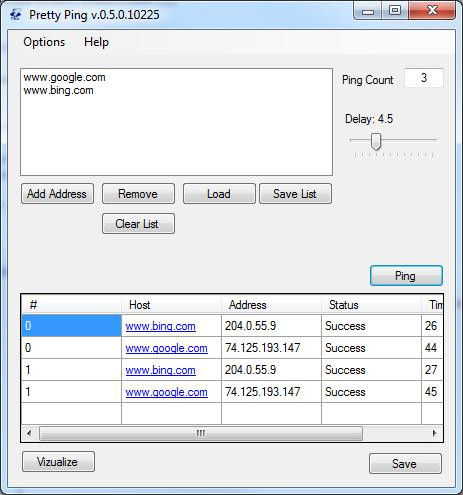Open www.google.com link in row 0
The width and height of the screenshot is (463, 495).
coord(166,348)
